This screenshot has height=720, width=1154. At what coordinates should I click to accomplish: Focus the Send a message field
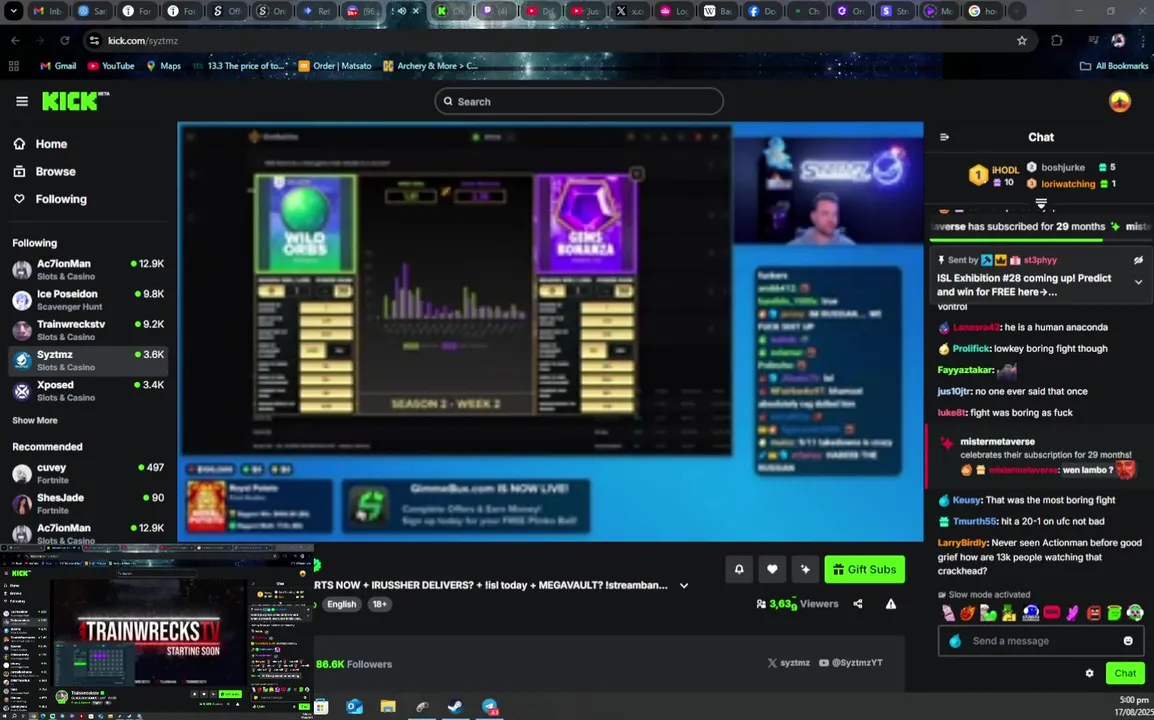(1041, 640)
